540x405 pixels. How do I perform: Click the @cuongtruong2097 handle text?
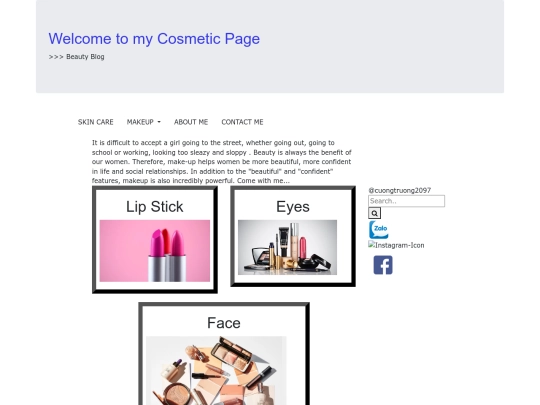click(x=399, y=190)
